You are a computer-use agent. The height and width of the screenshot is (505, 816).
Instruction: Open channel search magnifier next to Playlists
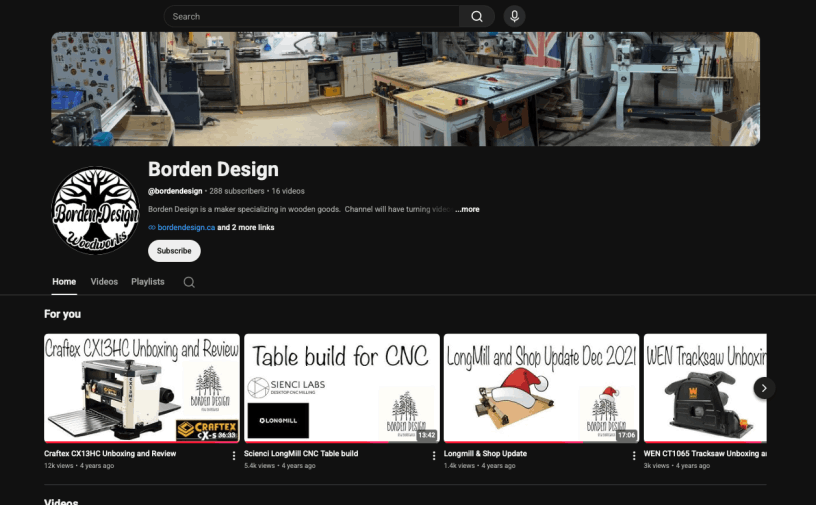(189, 282)
